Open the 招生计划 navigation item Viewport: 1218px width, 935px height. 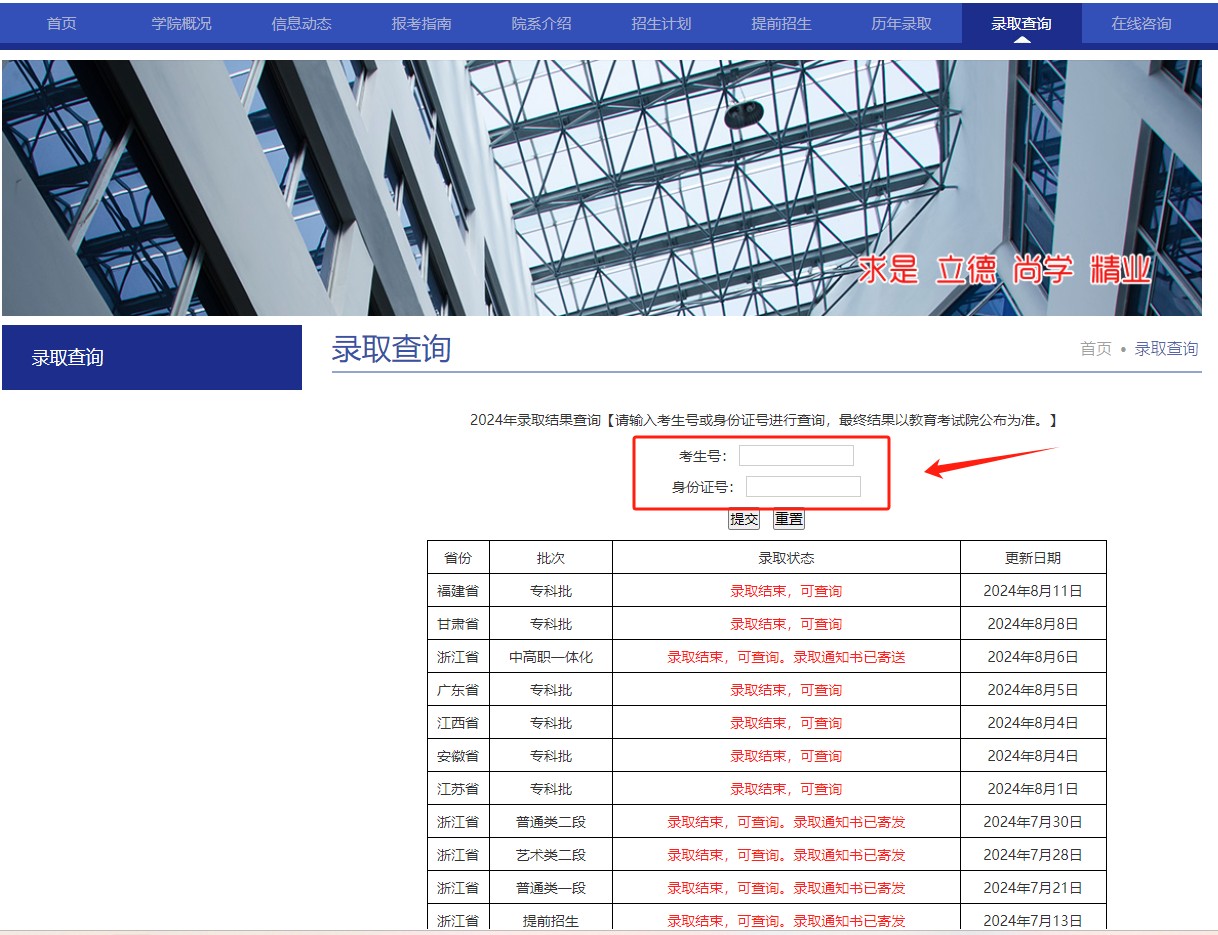pyautogui.click(x=661, y=23)
